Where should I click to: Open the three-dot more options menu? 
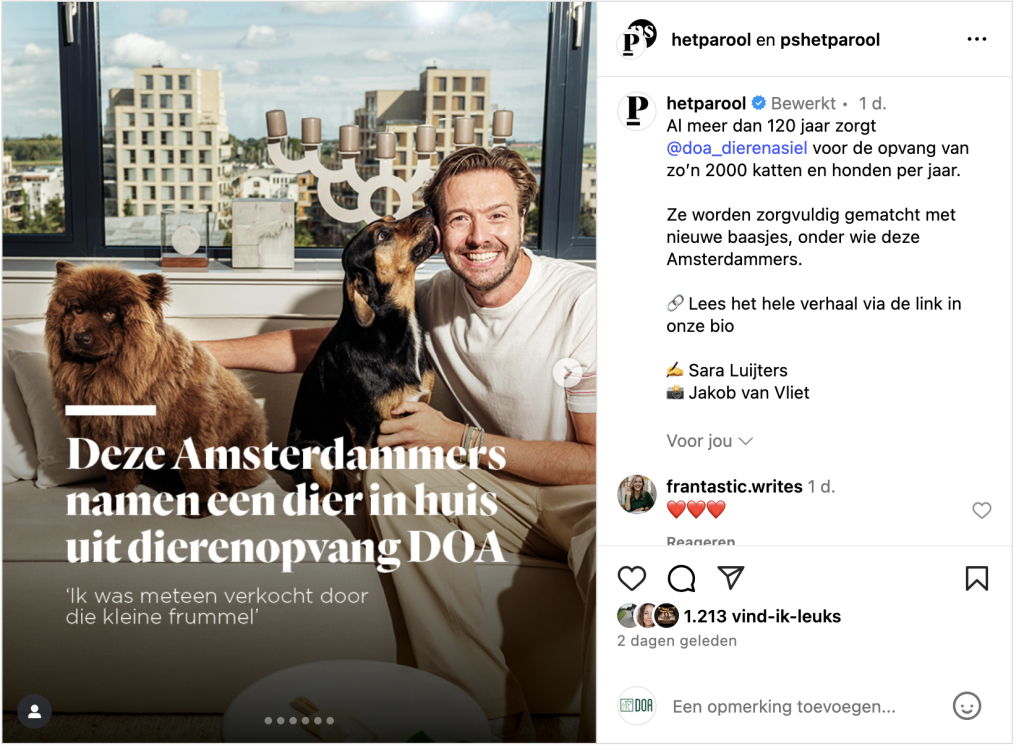976,39
